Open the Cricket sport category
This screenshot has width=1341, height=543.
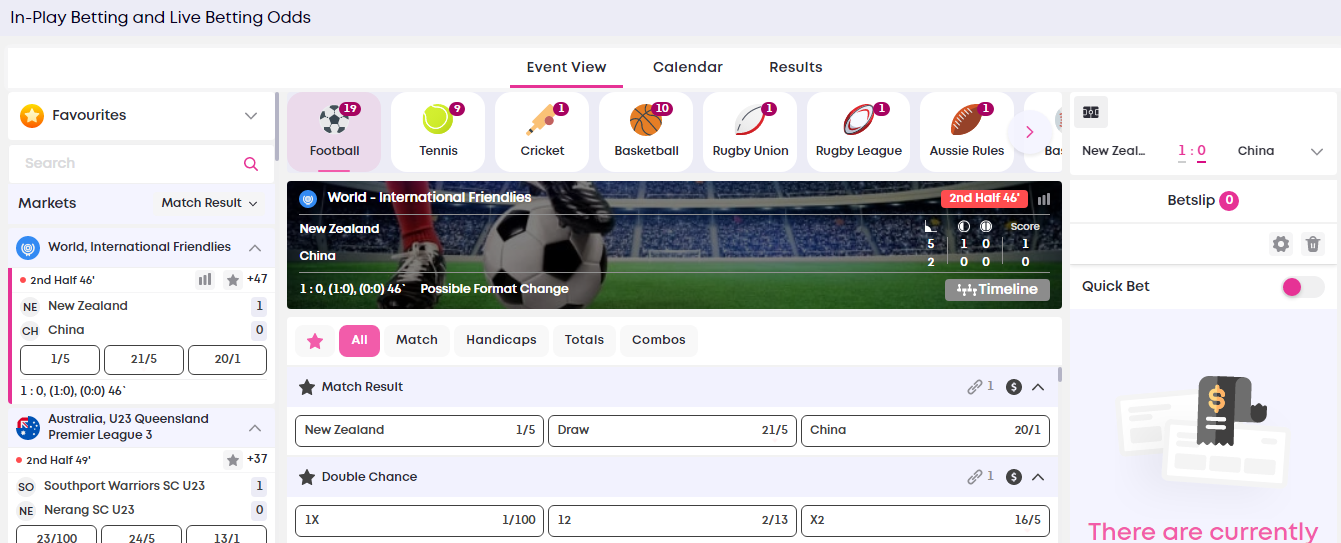point(542,131)
